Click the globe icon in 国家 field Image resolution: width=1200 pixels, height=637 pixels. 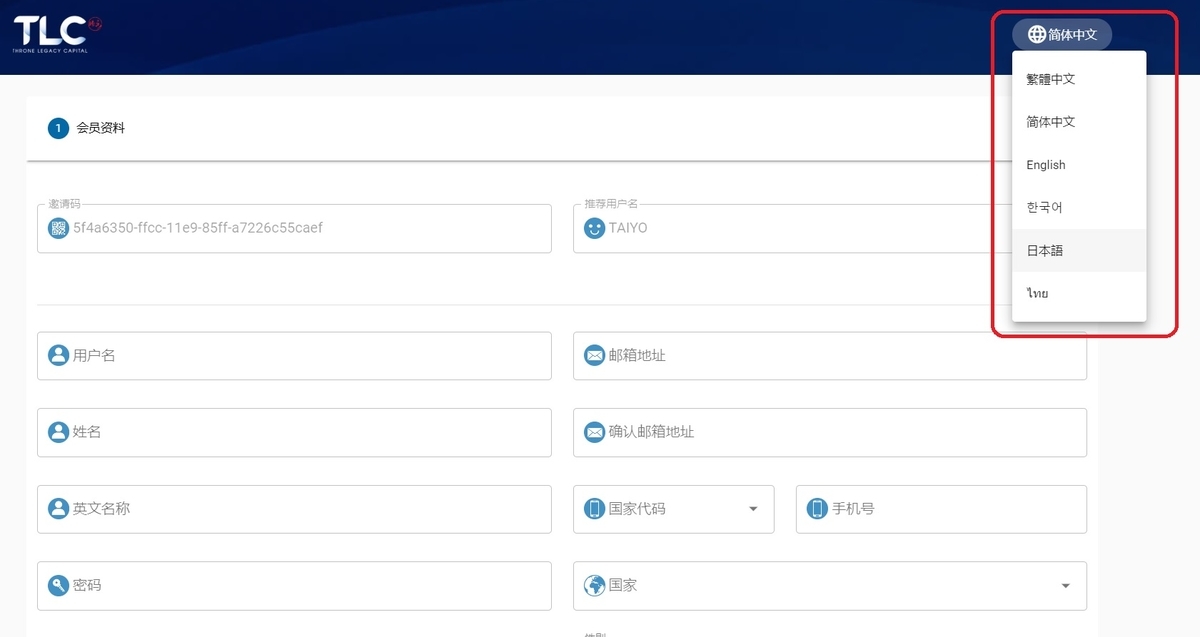(x=595, y=585)
